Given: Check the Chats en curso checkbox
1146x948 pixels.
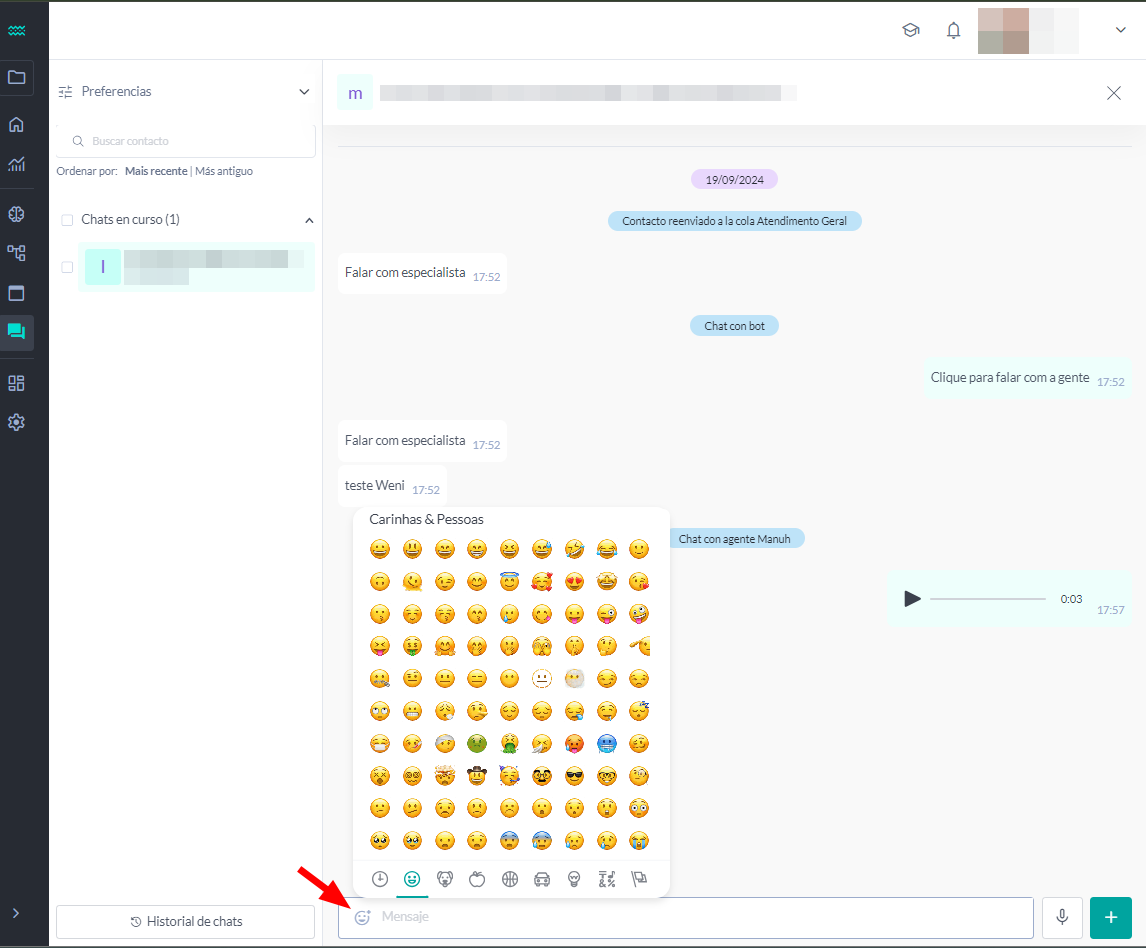Looking at the screenshot, I should pyautogui.click(x=66, y=219).
